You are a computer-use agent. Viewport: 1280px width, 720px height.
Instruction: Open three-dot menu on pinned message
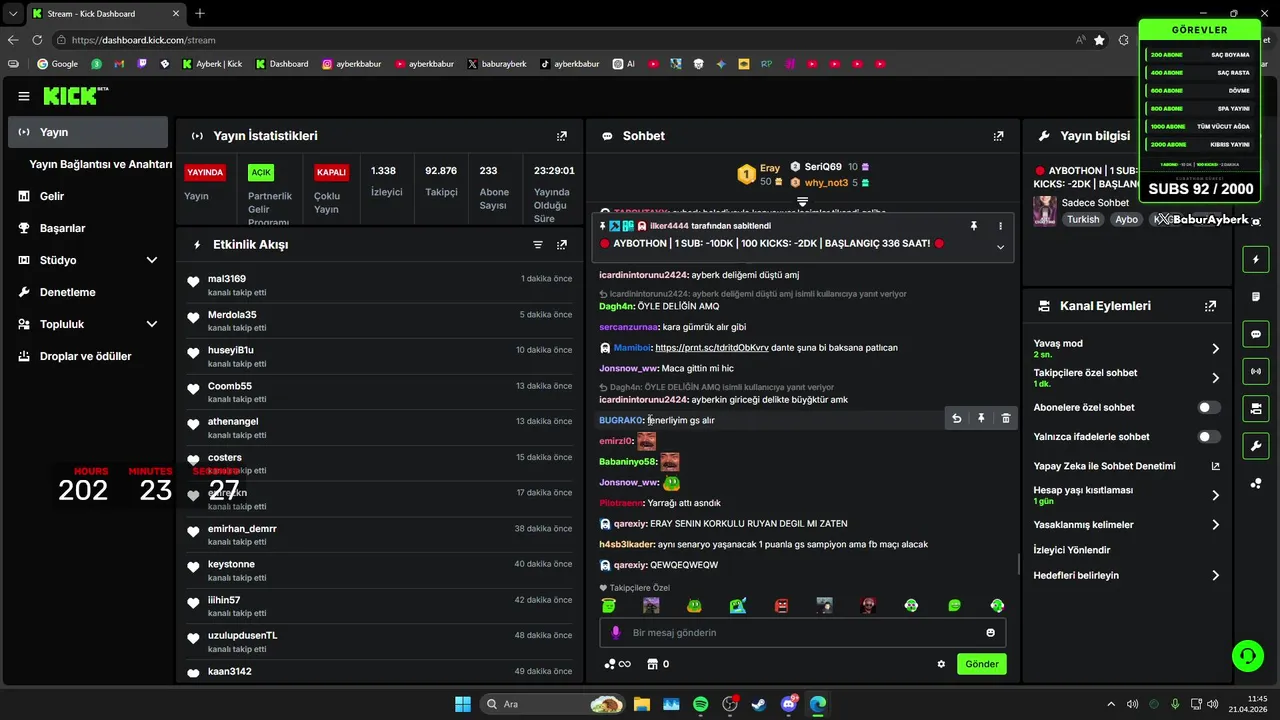(1000, 227)
